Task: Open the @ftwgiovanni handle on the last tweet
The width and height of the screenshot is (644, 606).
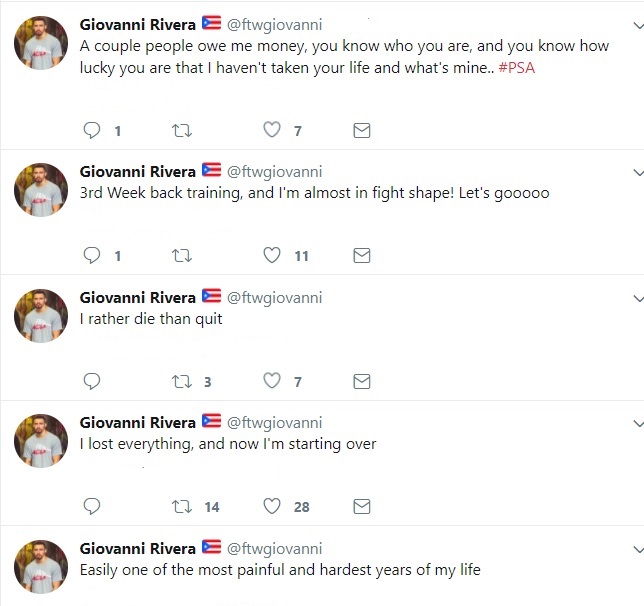Action: point(274,548)
